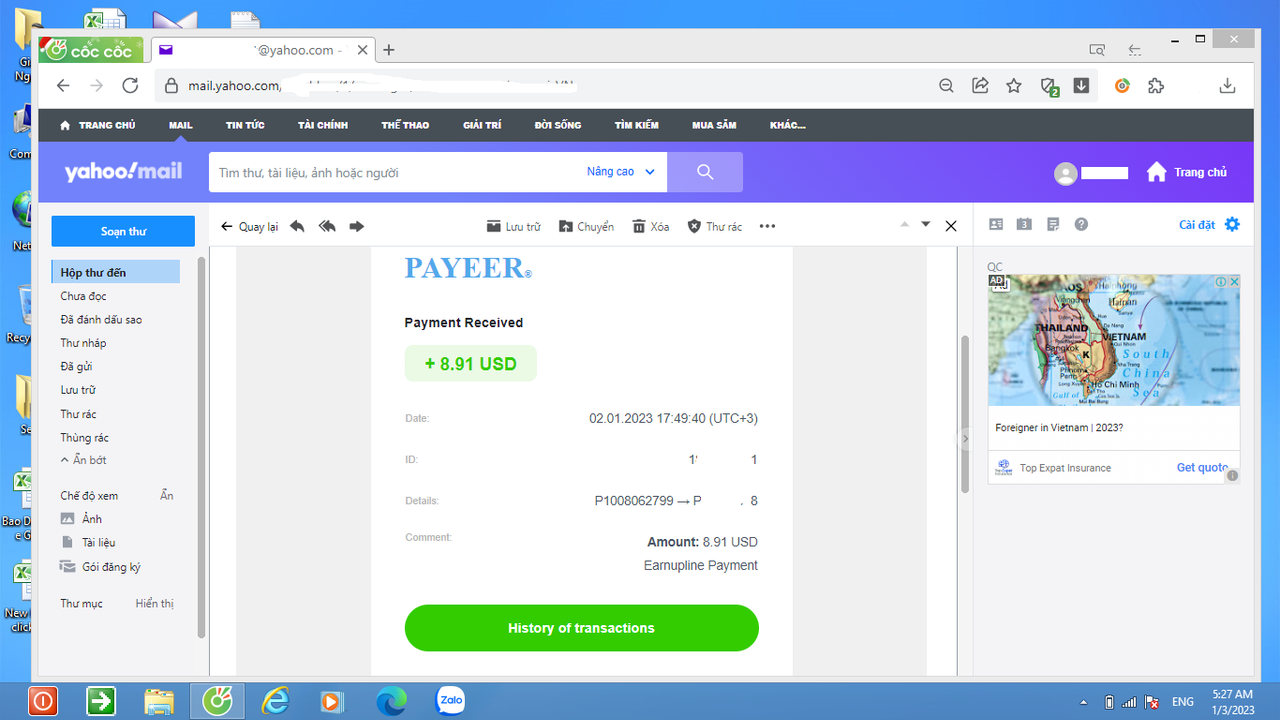Screen dimensions: 1280x720
Task: Bookmark page with star icon
Action: pyautogui.click(x=1014, y=86)
